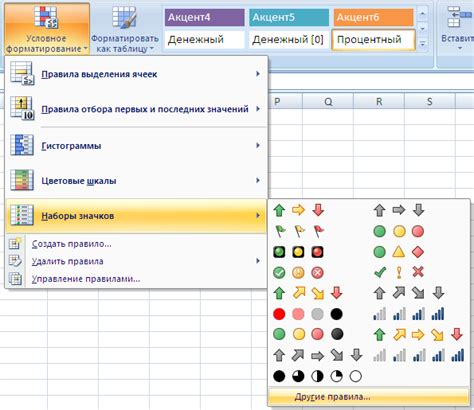Open Правила выделения ячеек submenu
The height and width of the screenshot is (410, 474).
(x=136, y=74)
